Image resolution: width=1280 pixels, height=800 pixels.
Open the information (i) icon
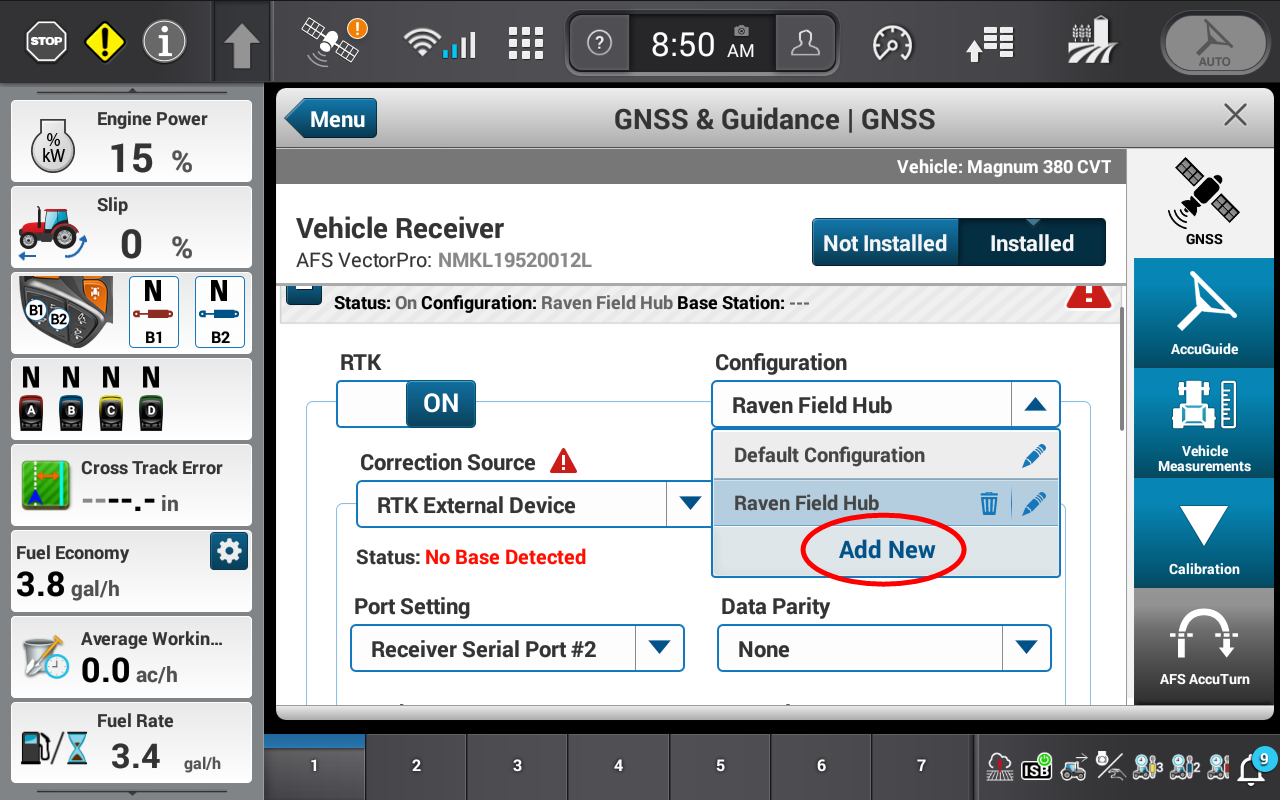tap(164, 42)
